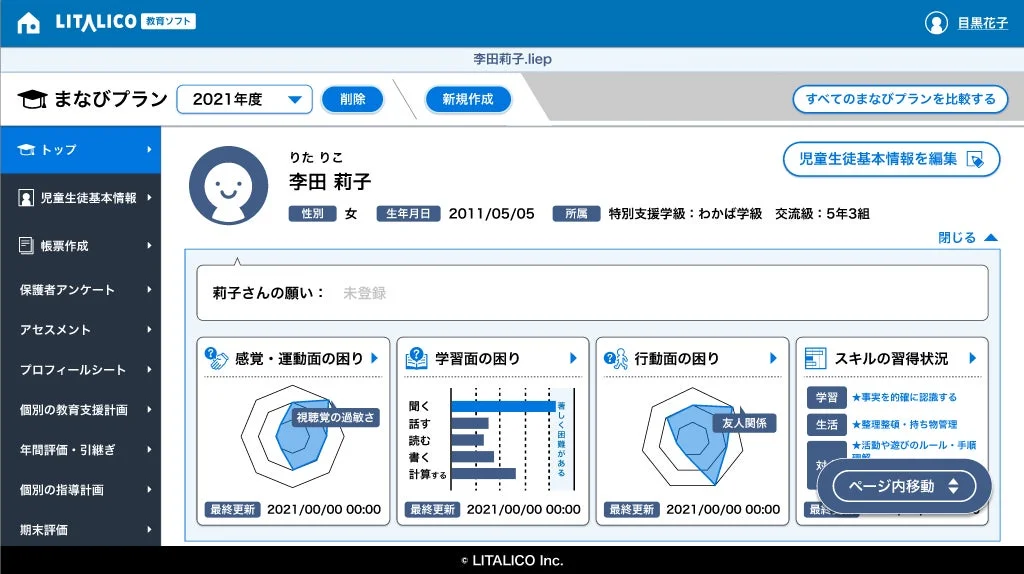The image size is (1024, 574).
Task: Click the document icon beside 帳票作成
Action: (25, 246)
